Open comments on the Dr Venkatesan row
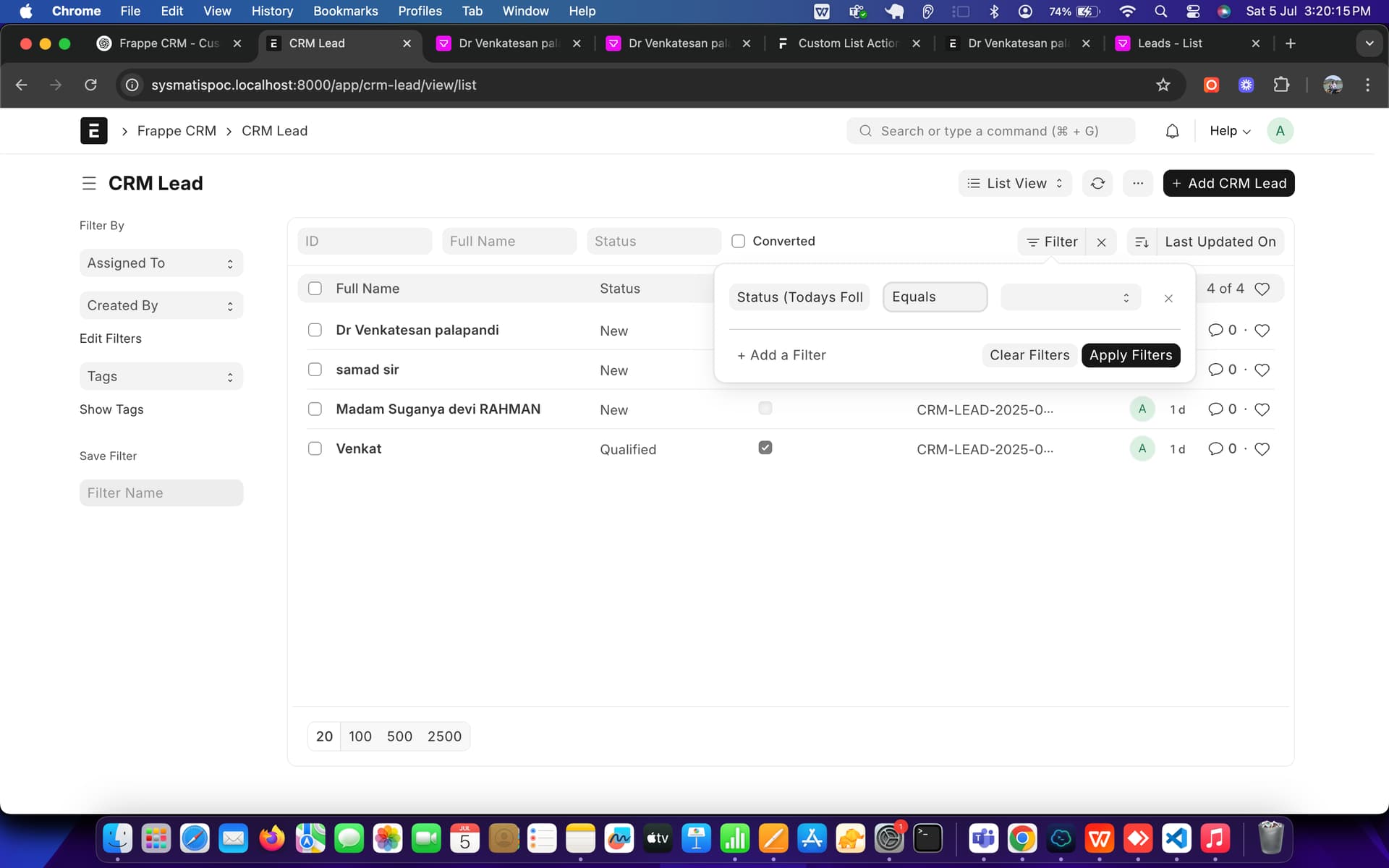Image resolution: width=1389 pixels, height=868 pixels. coord(1223,331)
